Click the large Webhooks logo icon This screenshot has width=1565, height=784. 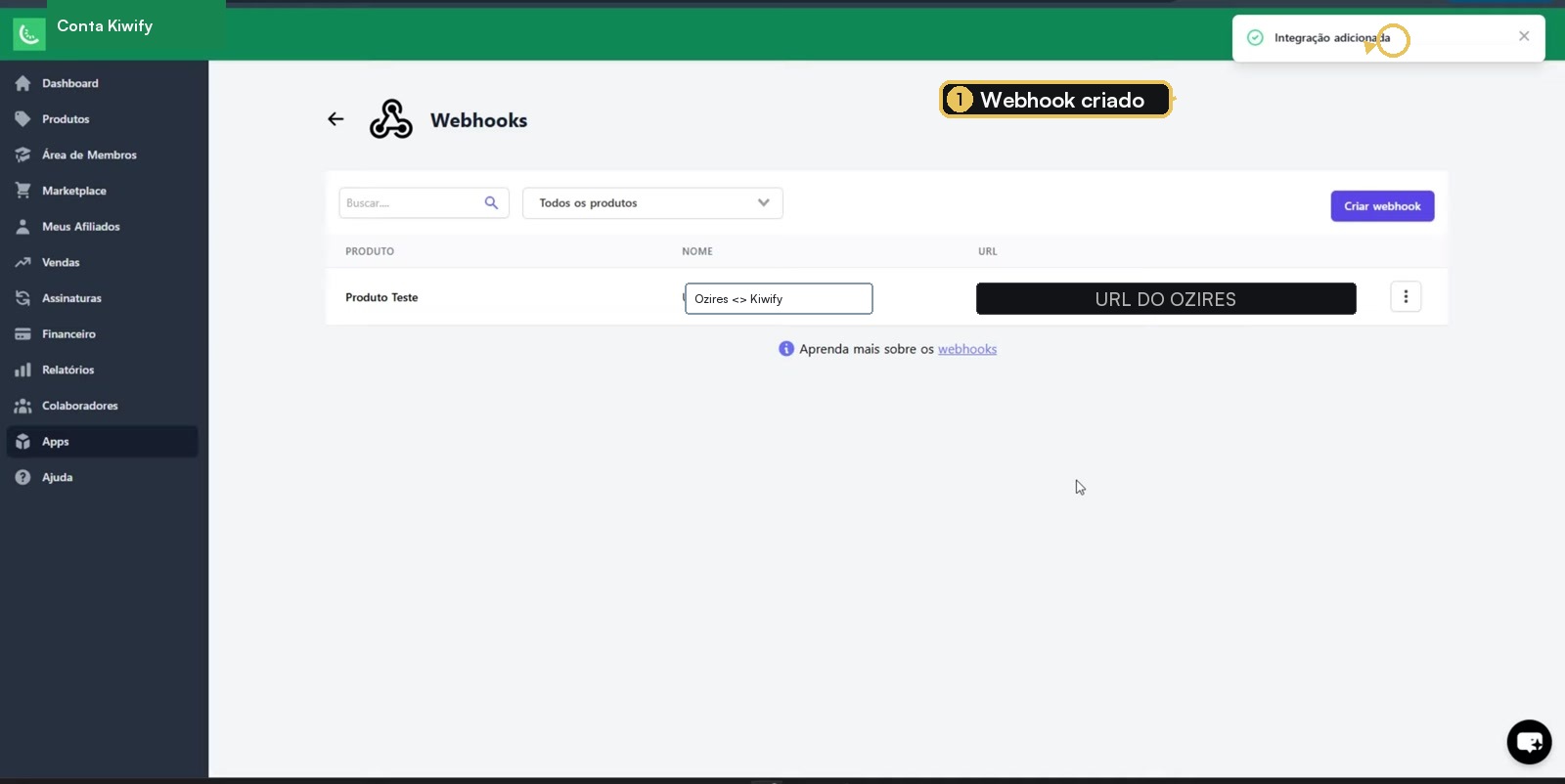(391, 119)
